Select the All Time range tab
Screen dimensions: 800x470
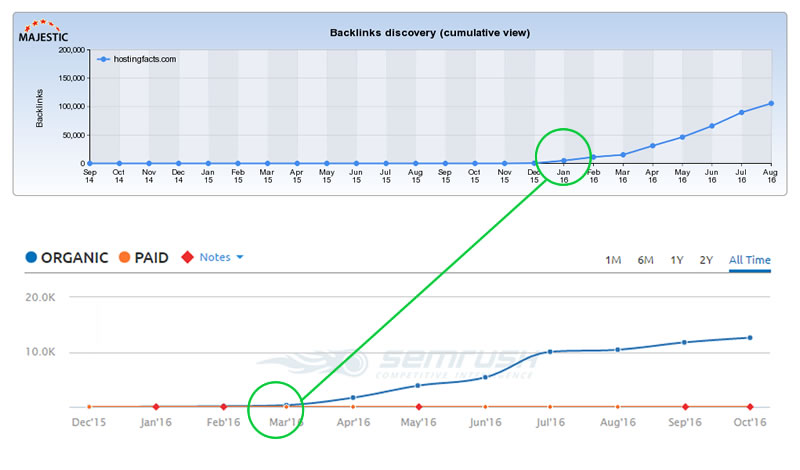click(749, 260)
